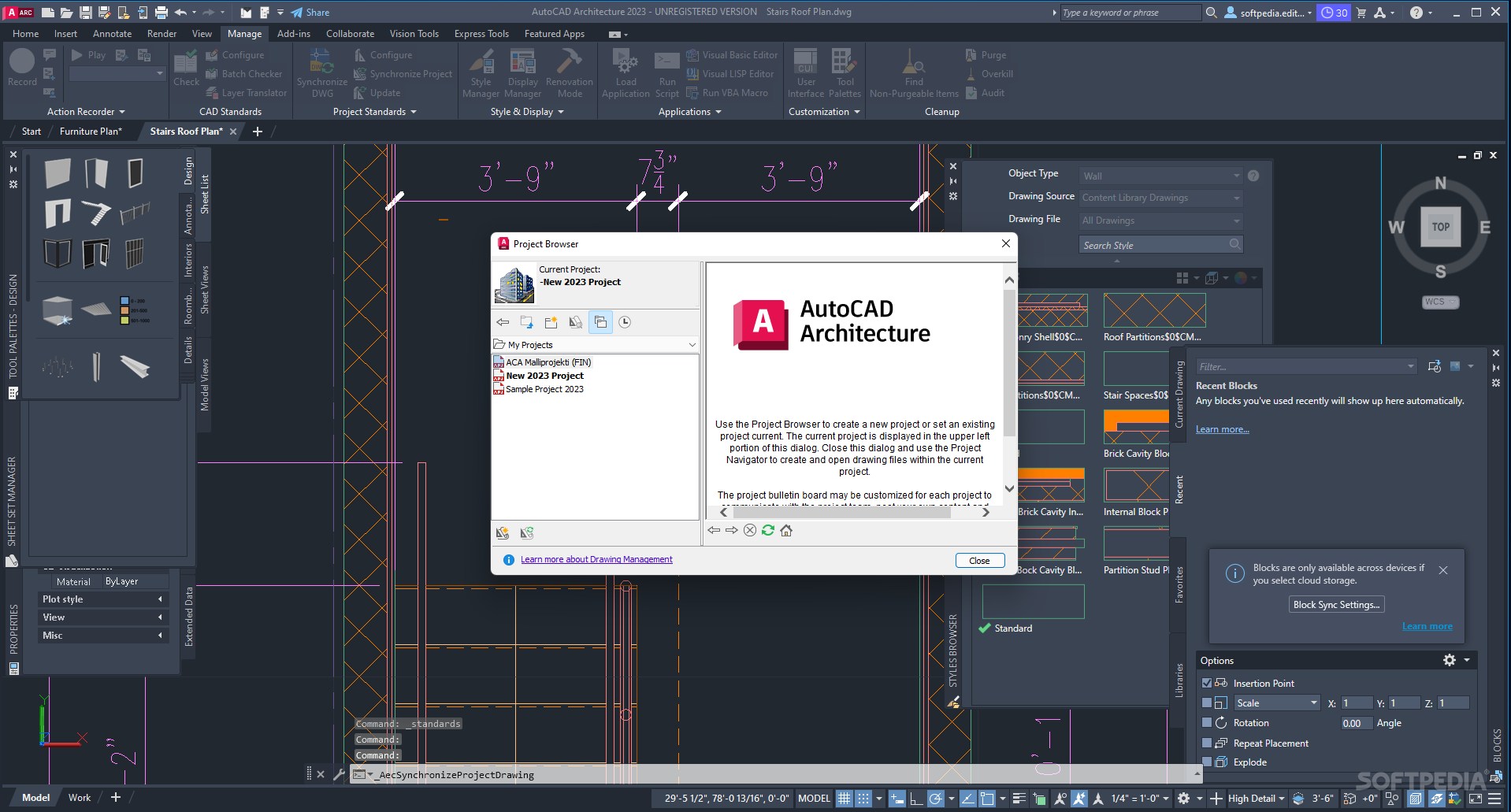Screen dimensions: 1511x812
Task: Open the Scale dropdown in Blocks options
Action: [1276, 703]
